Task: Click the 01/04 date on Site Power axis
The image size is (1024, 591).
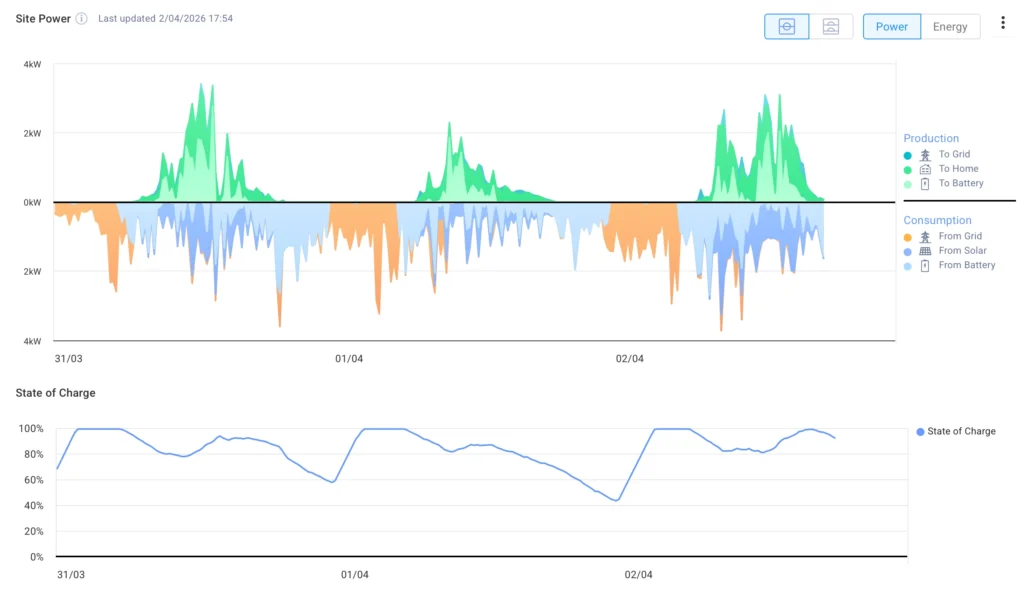Action: tap(349, 359)
